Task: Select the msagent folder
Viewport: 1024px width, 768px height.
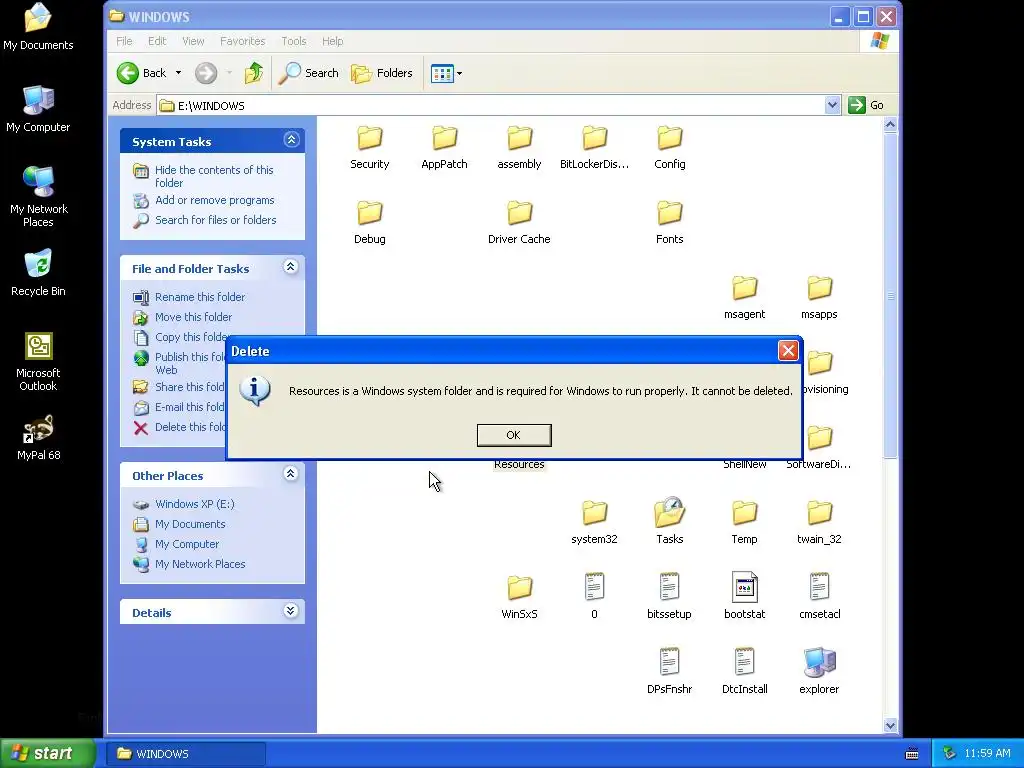Action: click(x=744, y=298)
